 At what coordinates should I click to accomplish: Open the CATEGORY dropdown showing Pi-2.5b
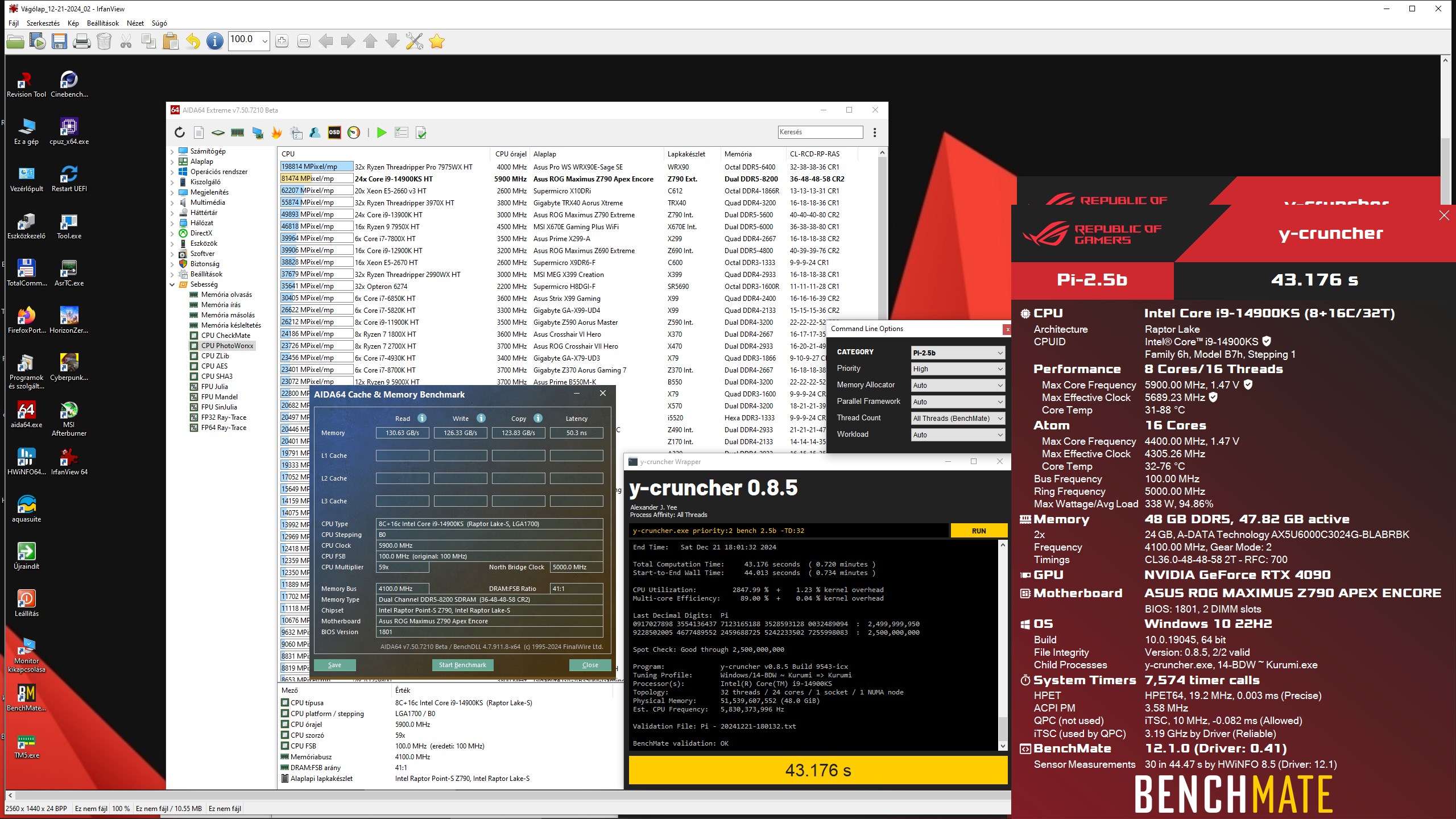click(958, 353)
